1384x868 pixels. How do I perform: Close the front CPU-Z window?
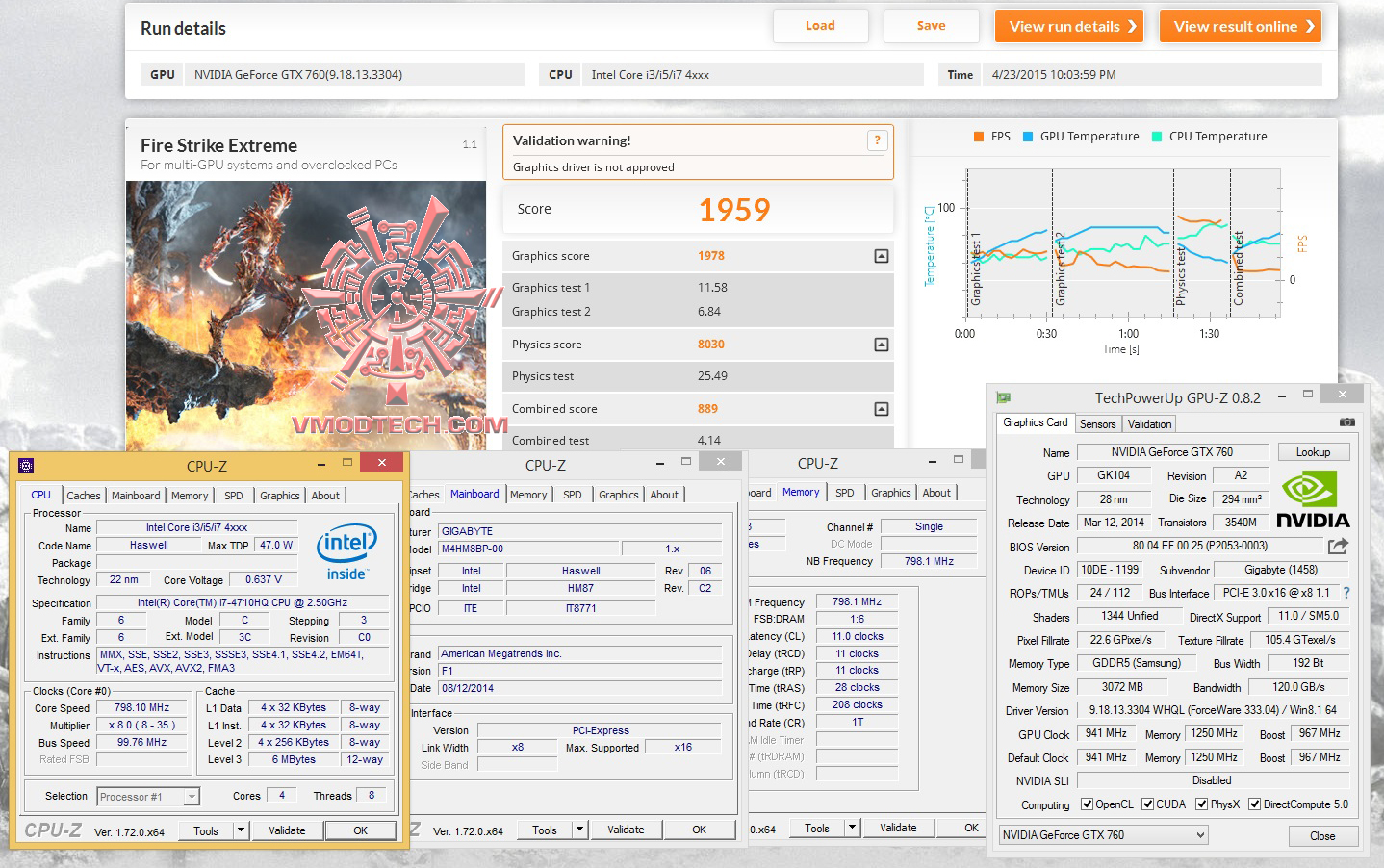(382, 463)
